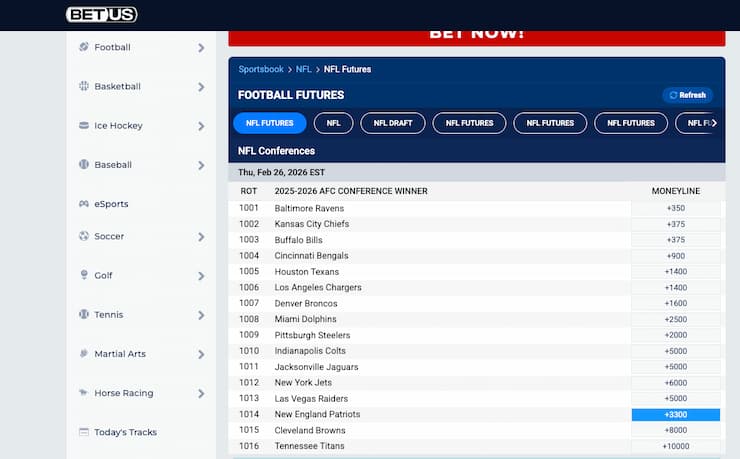Click the Football sport icon in sidebar
The width and height of the screenshot is (740, 459).
pos(84,47)
